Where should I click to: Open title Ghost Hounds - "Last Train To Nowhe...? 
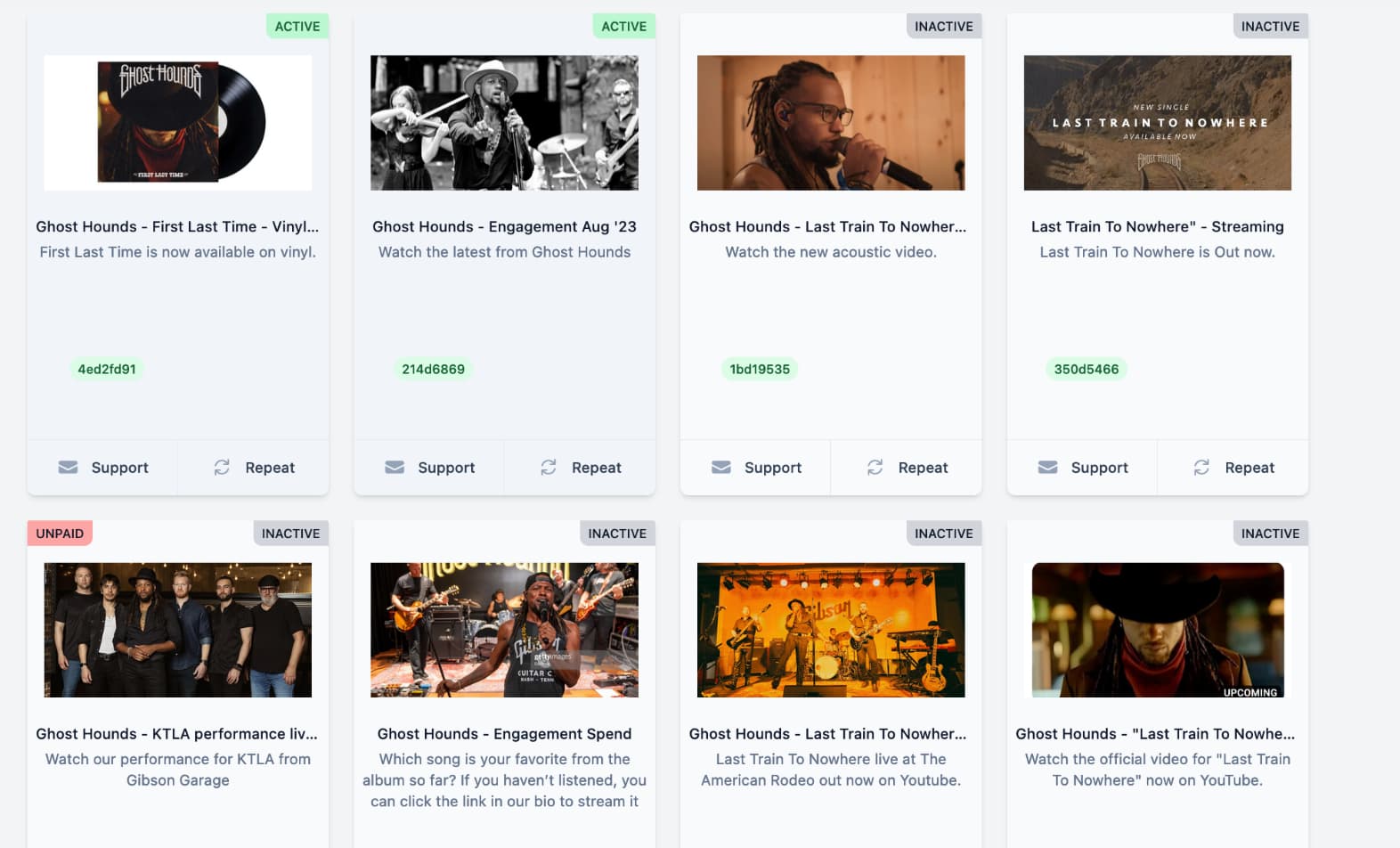(1155, 734)
